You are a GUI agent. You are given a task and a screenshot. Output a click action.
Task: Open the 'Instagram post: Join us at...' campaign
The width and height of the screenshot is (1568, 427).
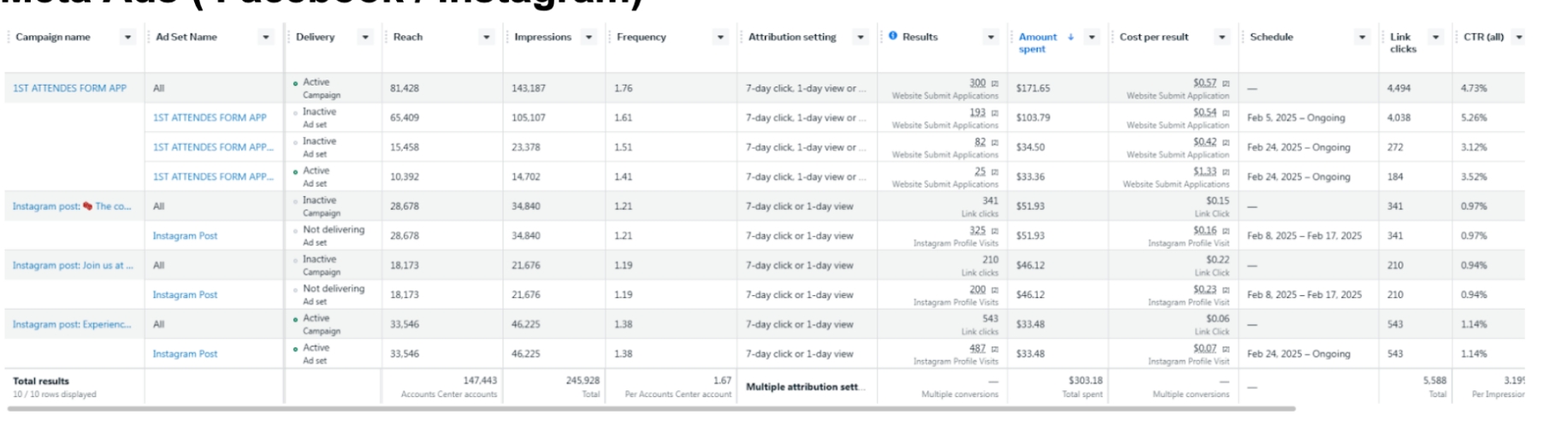pyautogui.click(x=73, y=265)
